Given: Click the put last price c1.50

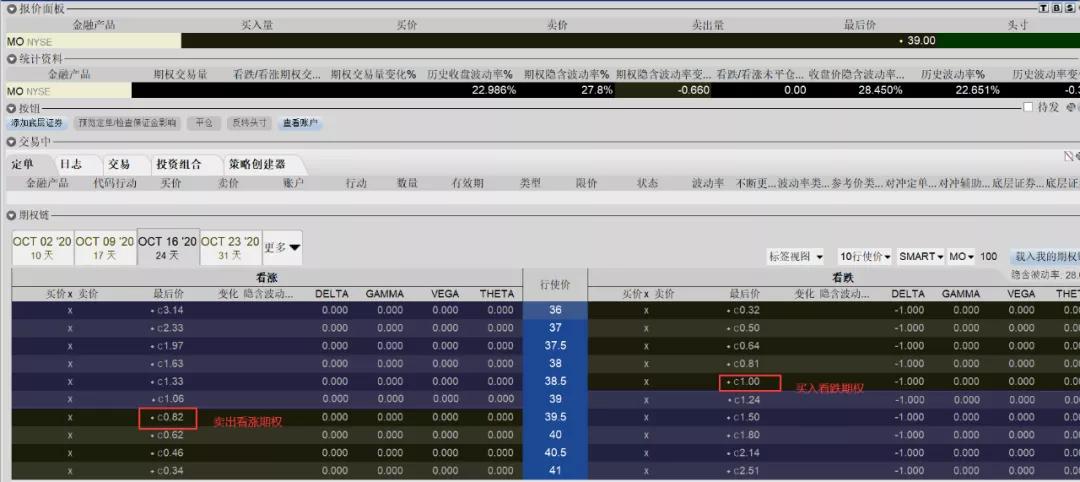Looking at the screenshot, I should click(x=746, y=417).
